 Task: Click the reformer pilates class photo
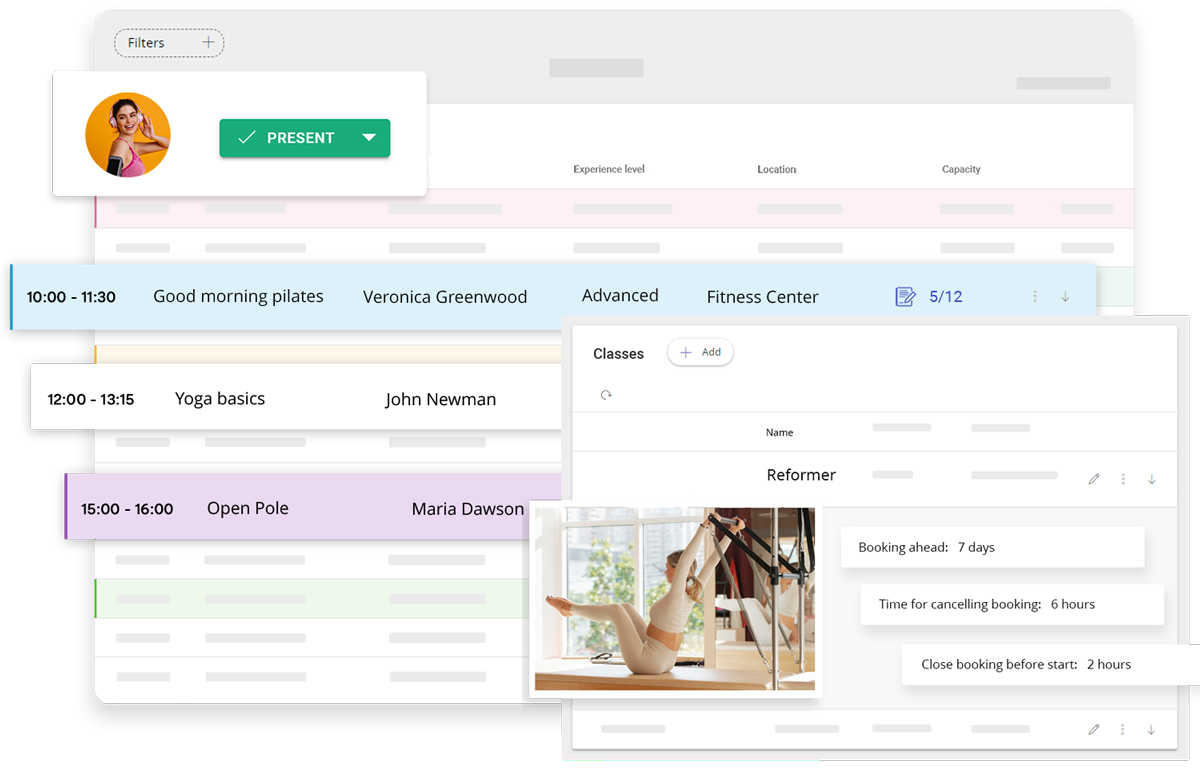(673, 598)
